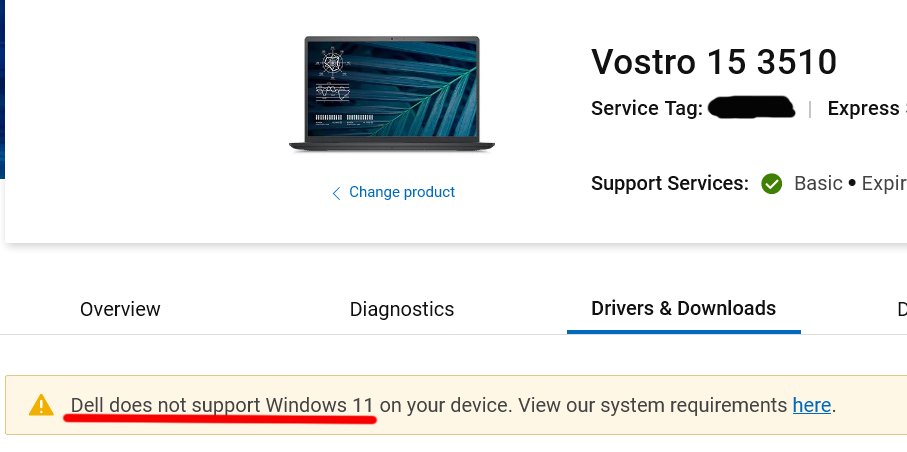Click the blue desktop strip at window edge
This screenshot has height=452, width=907.
click(x=2, y=90)
